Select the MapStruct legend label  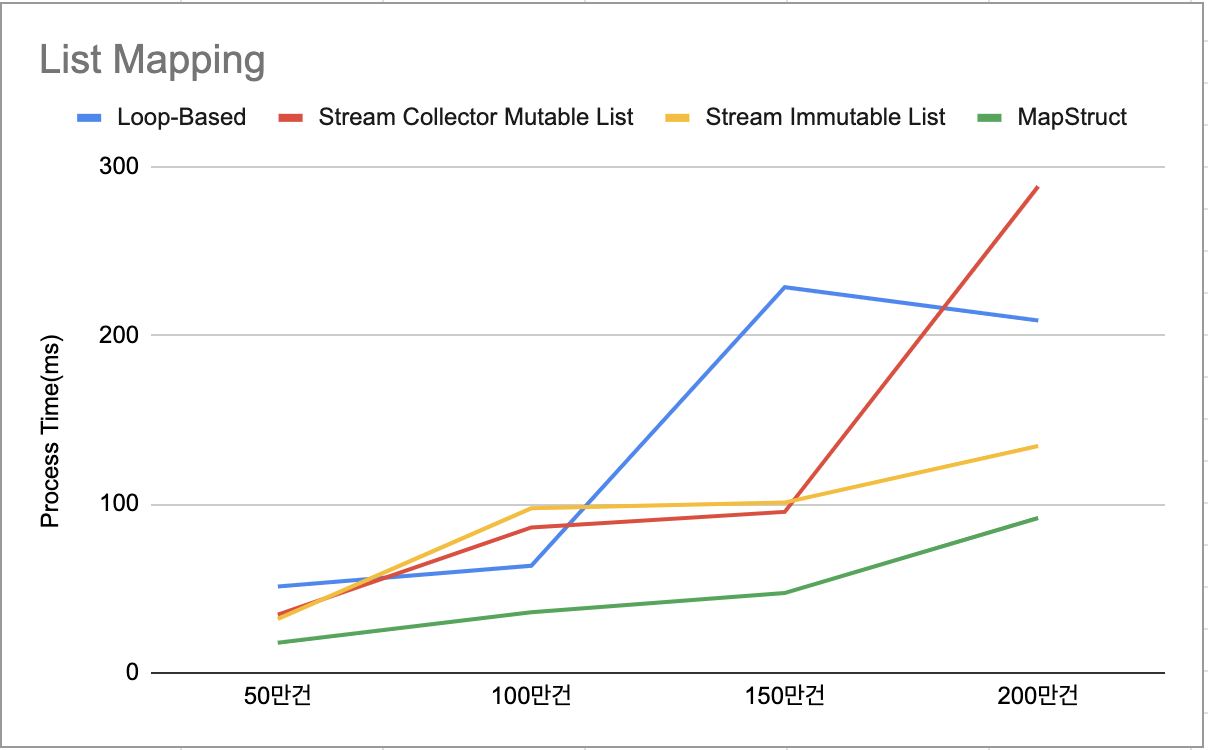tap(1072, 117)
